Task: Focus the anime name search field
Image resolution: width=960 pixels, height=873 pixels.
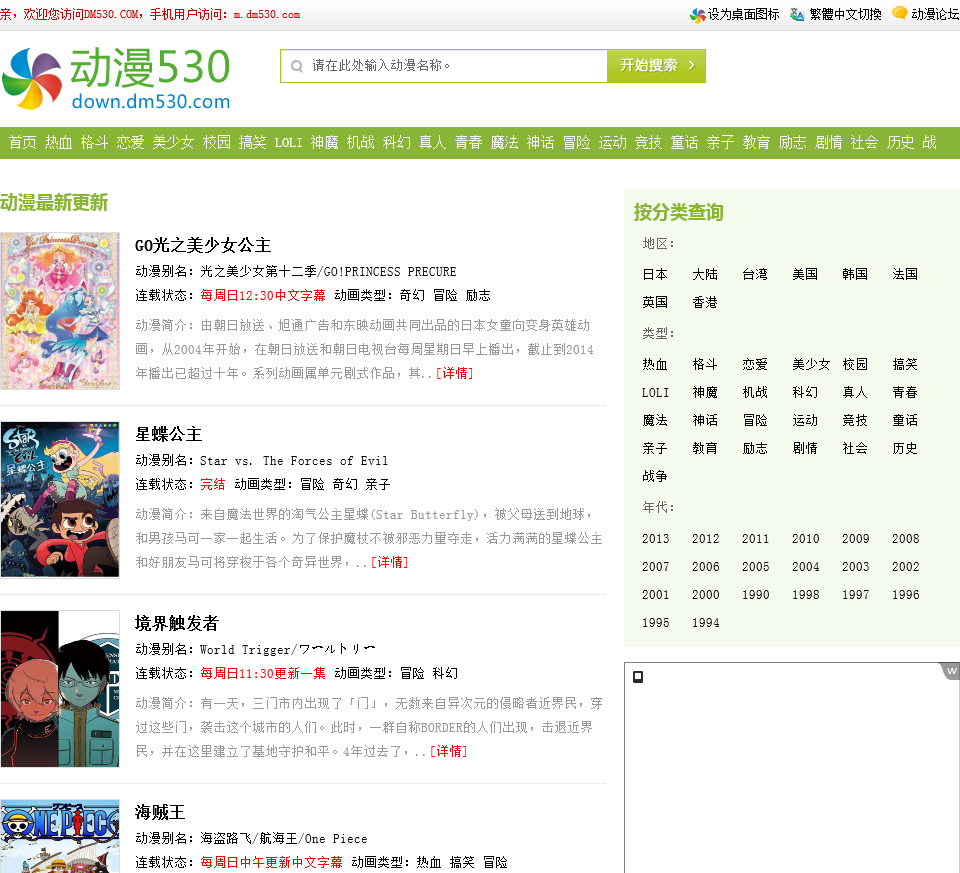Action: tap(444, 66)
